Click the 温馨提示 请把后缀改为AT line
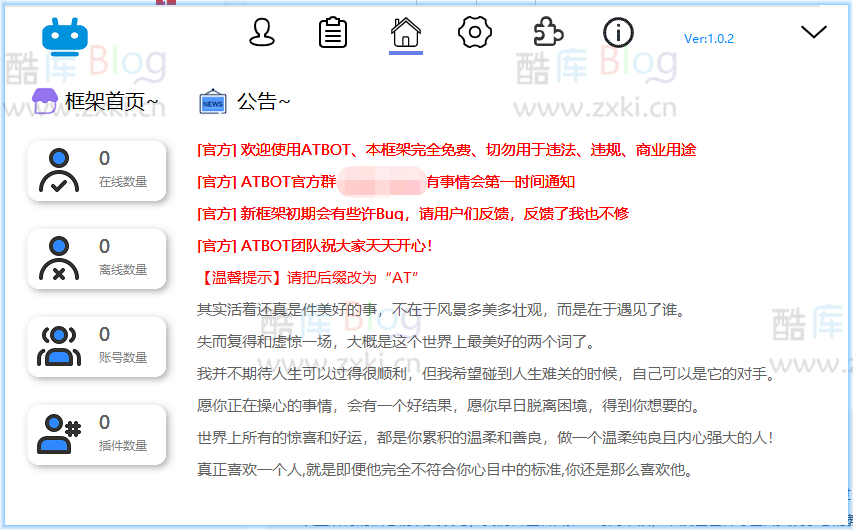This screenshot has height=530, width=853. click(x=308, y=278)
